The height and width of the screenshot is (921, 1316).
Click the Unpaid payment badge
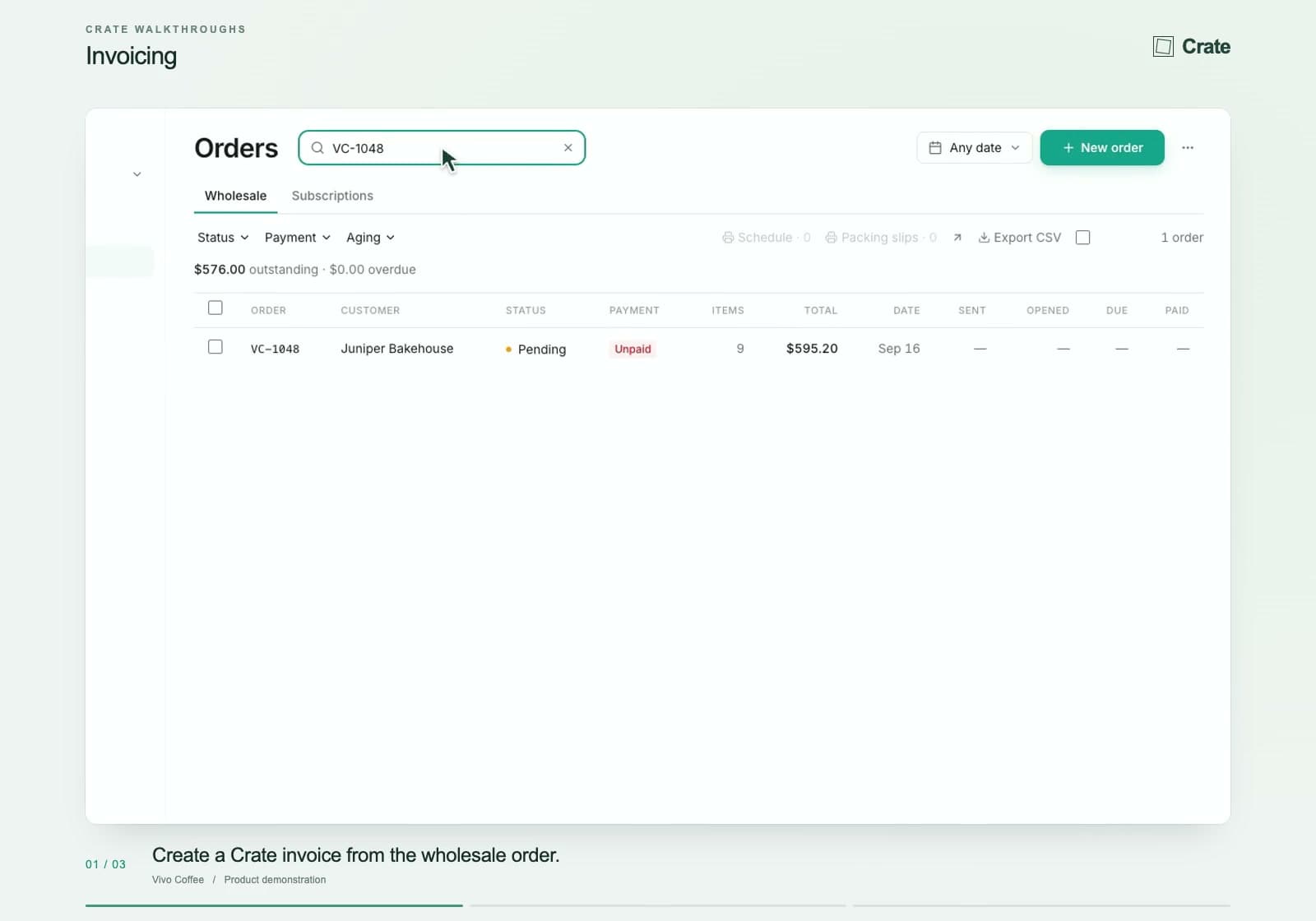pos(633,349)
